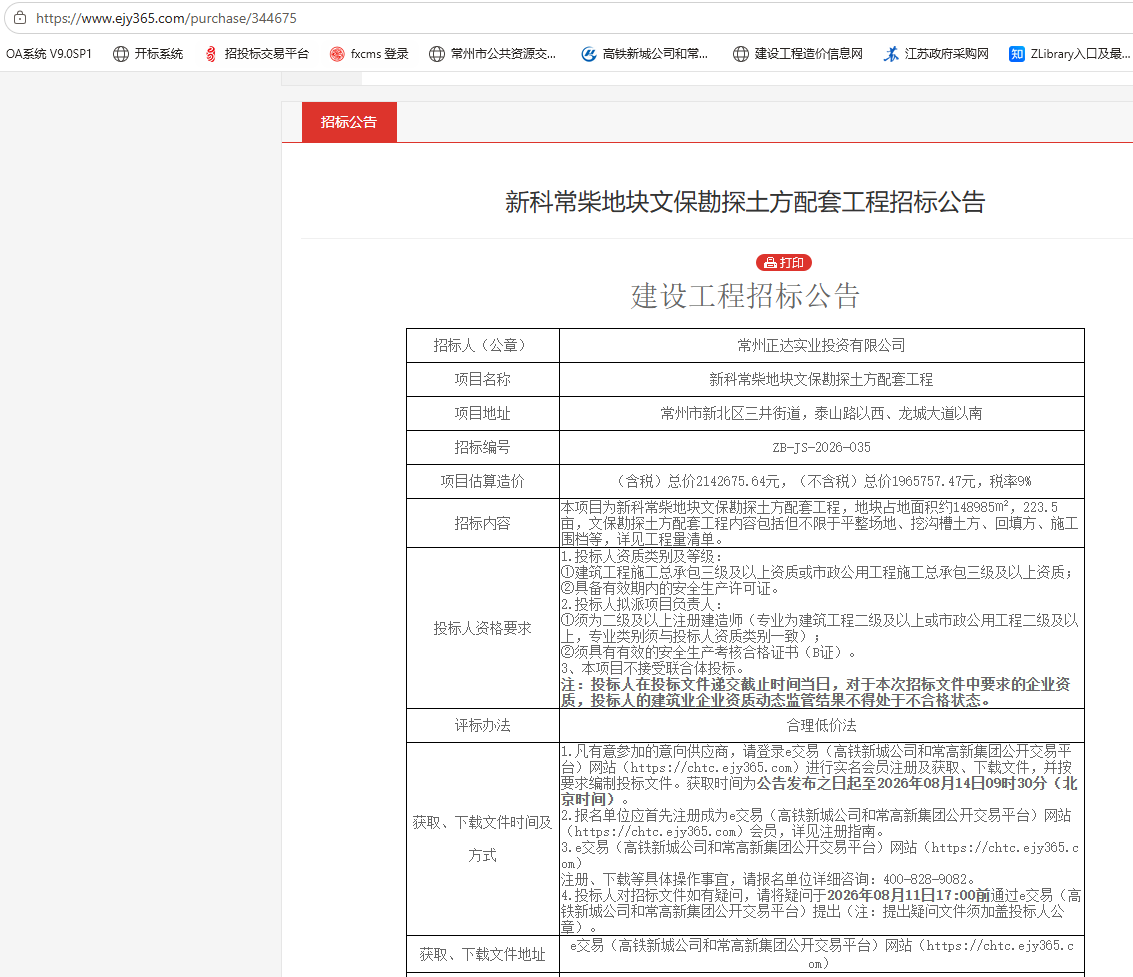Click the 项目名称 label cell
The height and width of the screenshot is (977, 1133).
click(483, 379)
